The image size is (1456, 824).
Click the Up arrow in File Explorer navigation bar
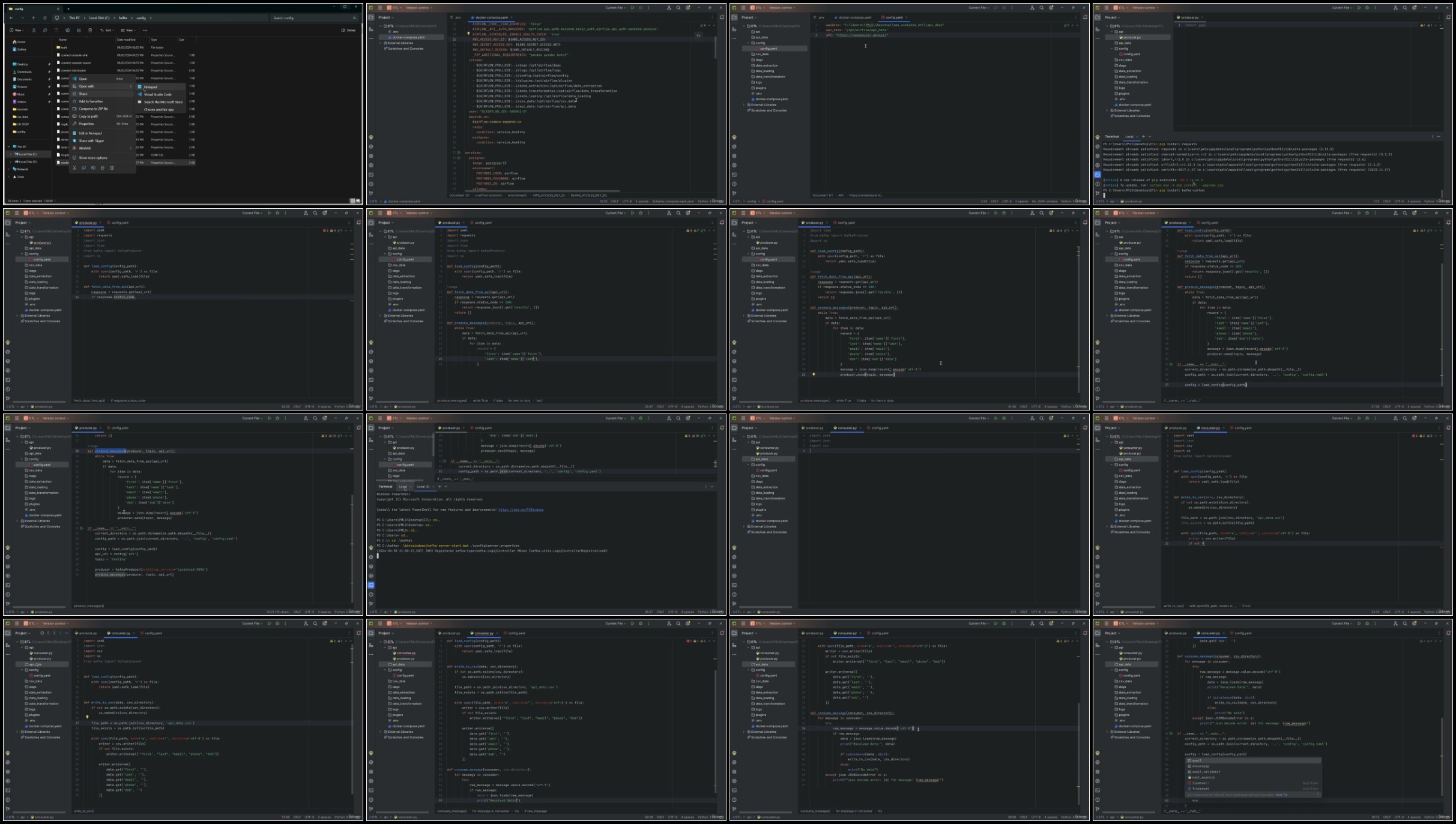pos(34,18)
